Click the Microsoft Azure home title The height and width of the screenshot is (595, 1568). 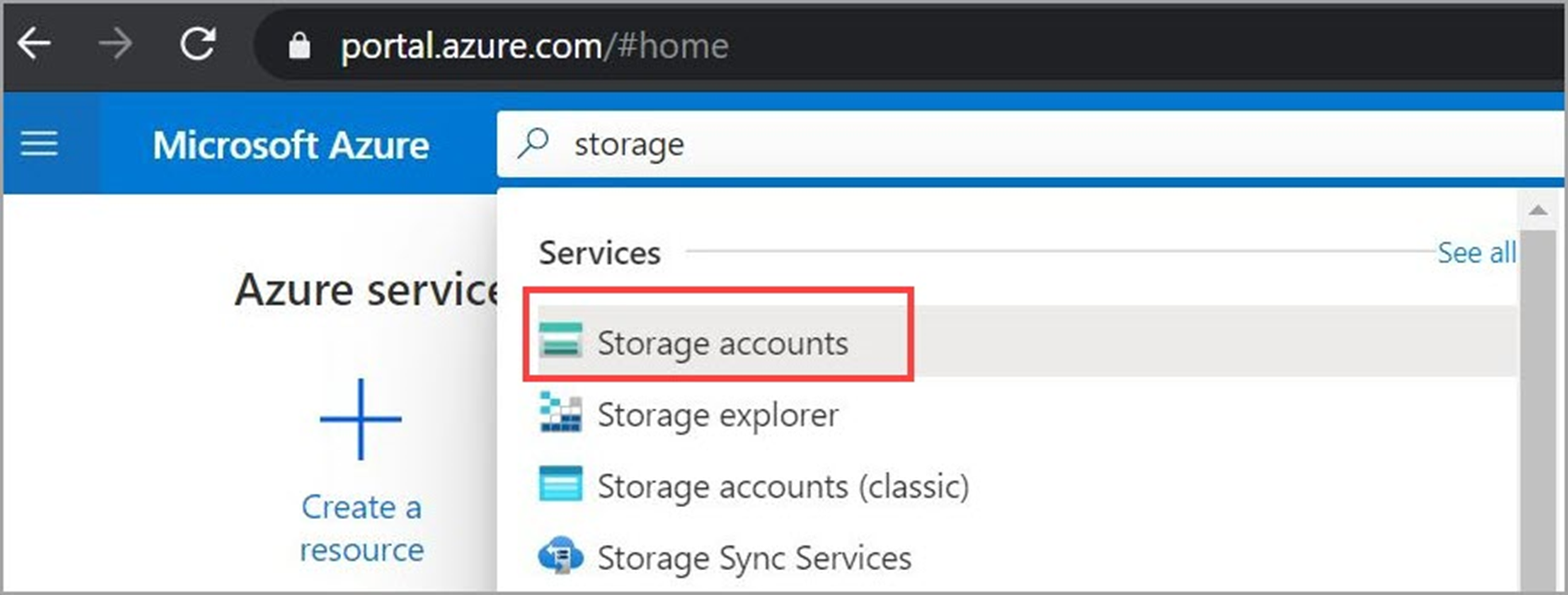(291, 145)
